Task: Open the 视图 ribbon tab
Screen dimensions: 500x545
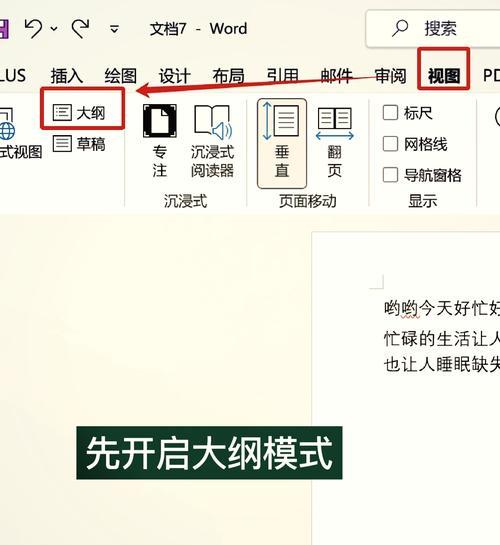Action: coord(444,75)
